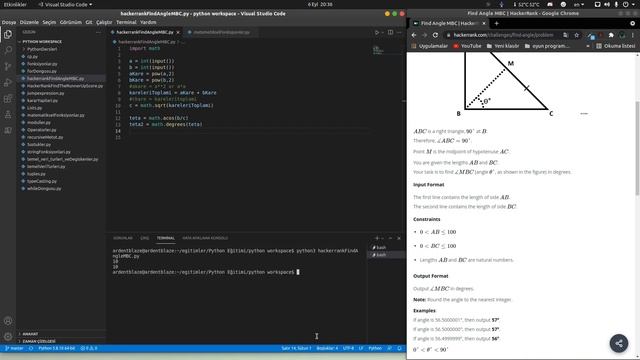Close the hackerrankFindAngleMBC.py editor tab
The width and height of the screenshot is (640, 360).
point(178,32)
